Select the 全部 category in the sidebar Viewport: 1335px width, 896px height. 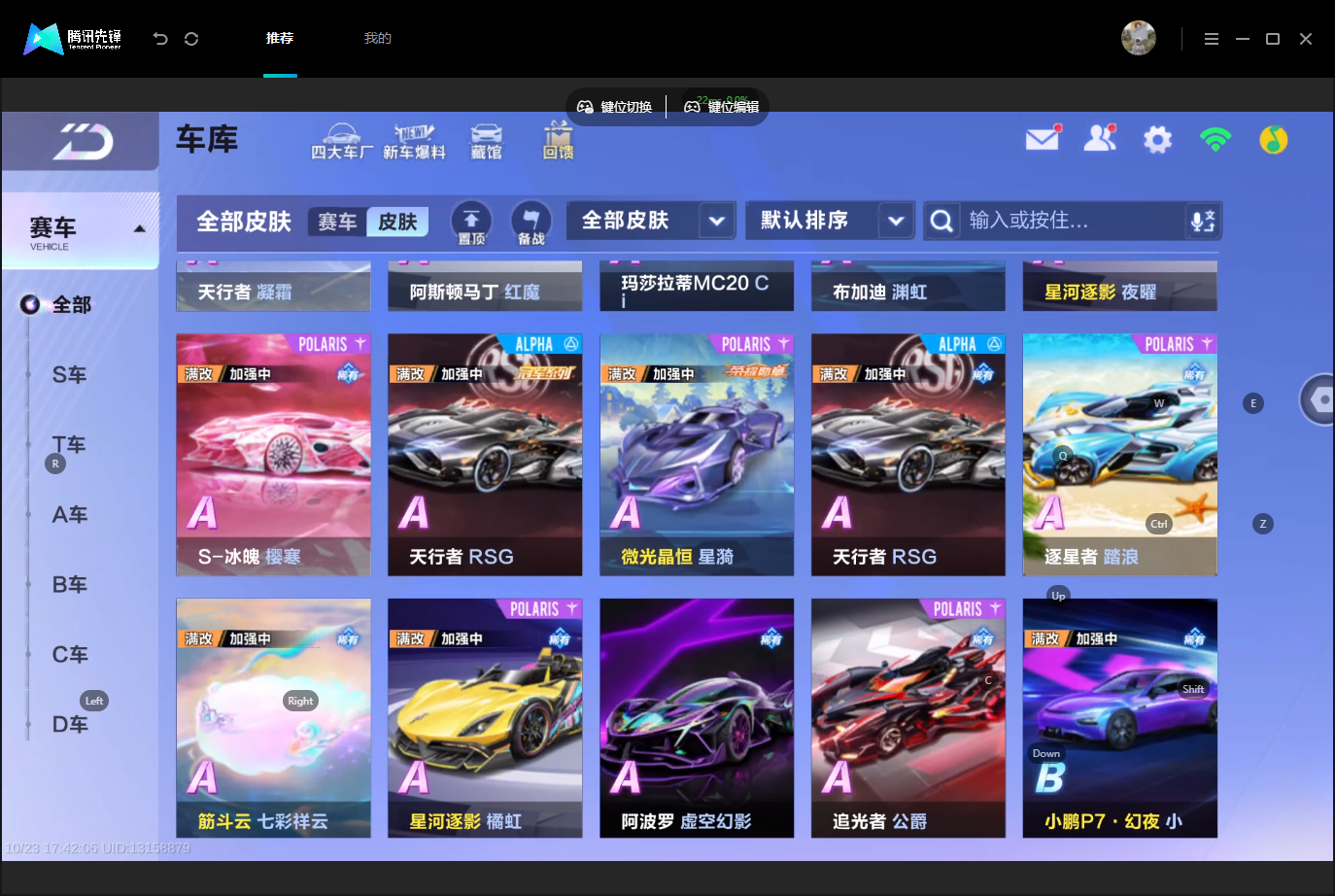(x=71, y=305)
